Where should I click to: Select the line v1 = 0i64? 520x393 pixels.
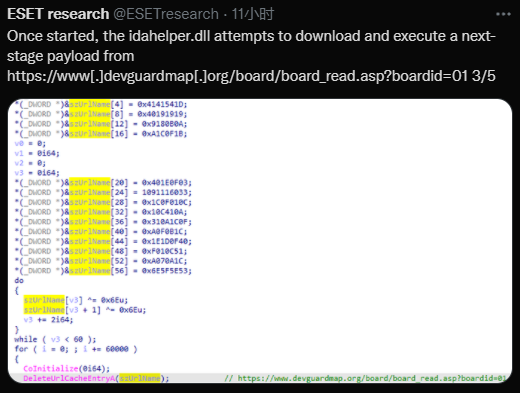tap(37, 153)
